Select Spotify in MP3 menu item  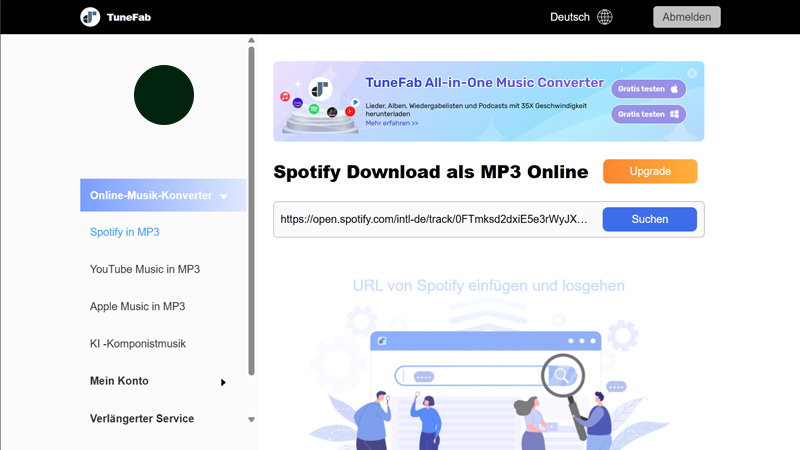[124, 232]
